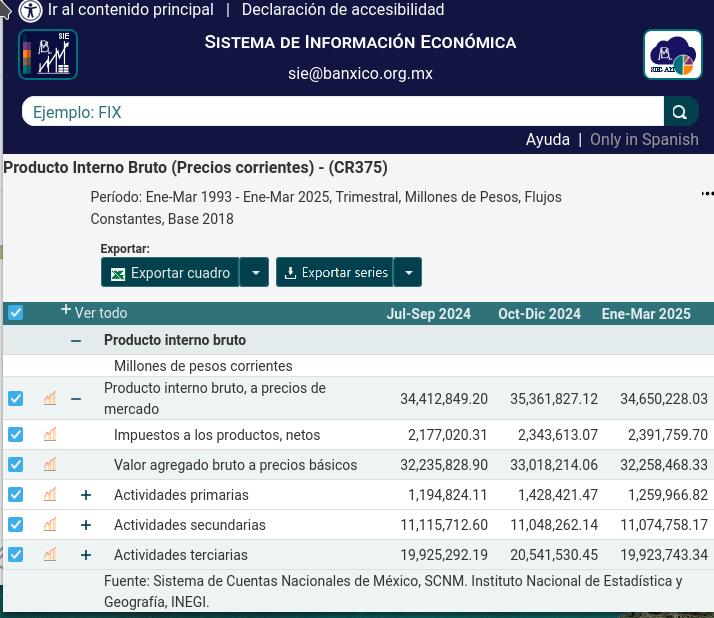
Task: Open chart for Impuestos a los productos
Action: [50, 435]
